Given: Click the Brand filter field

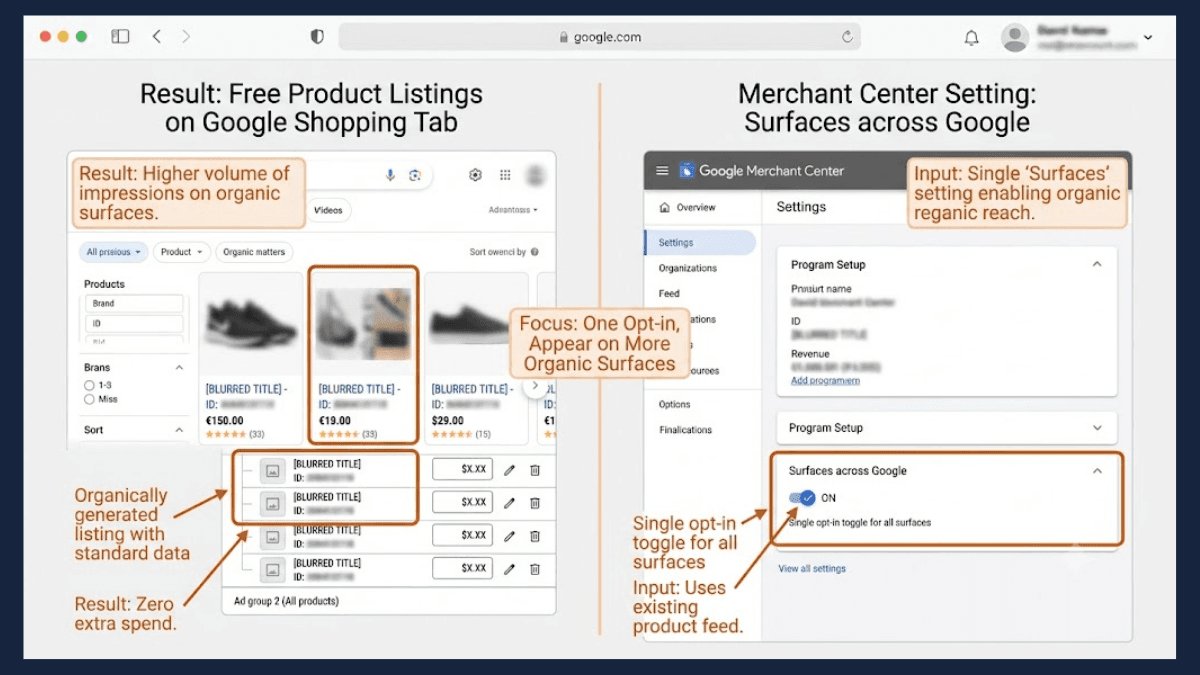Looking at the screenshot, I should 134,303.
